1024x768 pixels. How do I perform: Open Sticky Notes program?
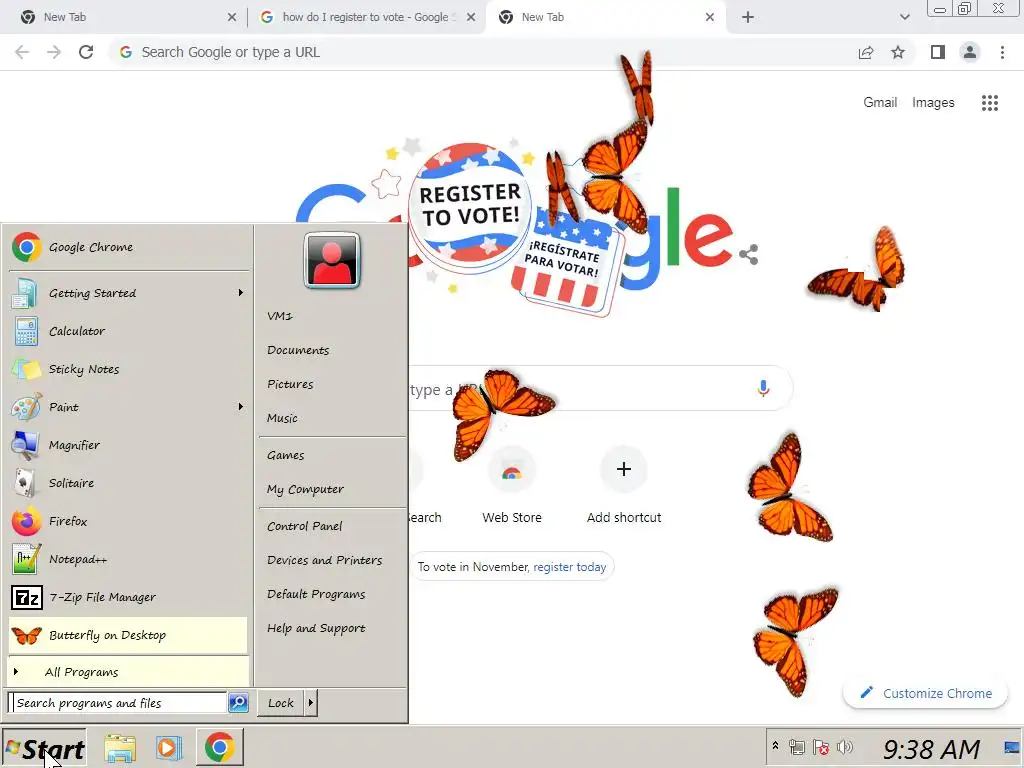tap(129, 369)
